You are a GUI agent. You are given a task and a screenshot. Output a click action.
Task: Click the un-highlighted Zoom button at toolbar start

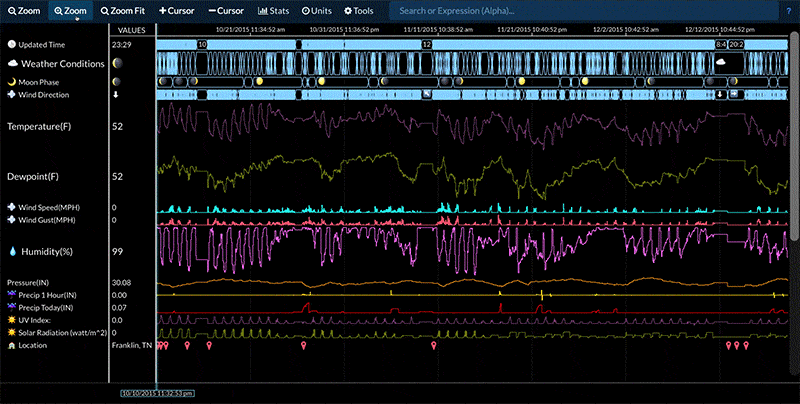(x=24, y=11)
